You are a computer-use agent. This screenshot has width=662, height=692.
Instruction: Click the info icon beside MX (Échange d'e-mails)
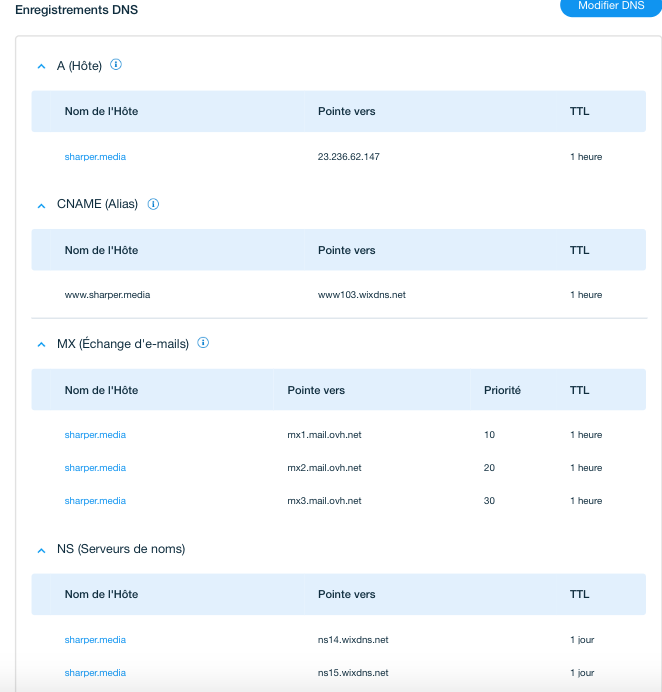coord(203,343)
